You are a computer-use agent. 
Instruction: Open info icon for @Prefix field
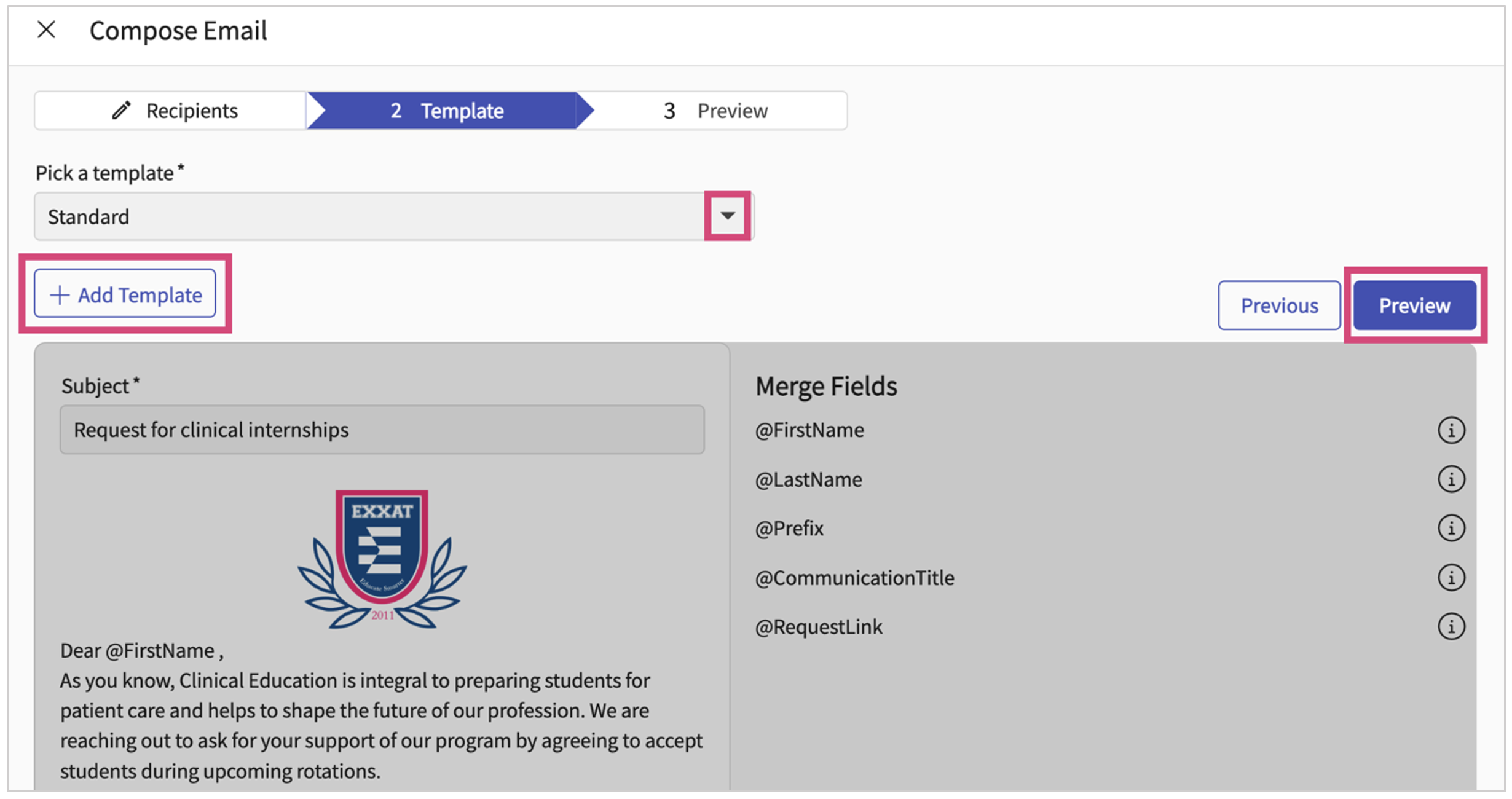[x=1451, y=528]
